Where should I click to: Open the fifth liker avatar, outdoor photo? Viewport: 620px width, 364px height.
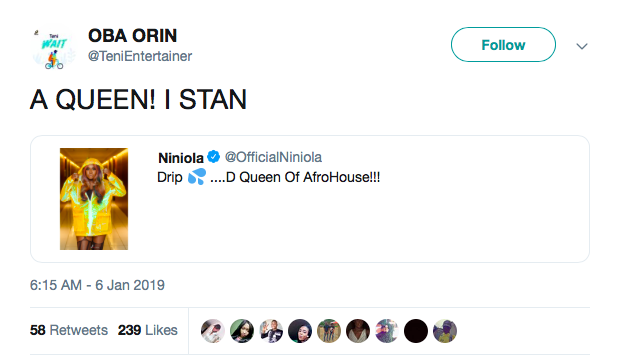(329, 331)
